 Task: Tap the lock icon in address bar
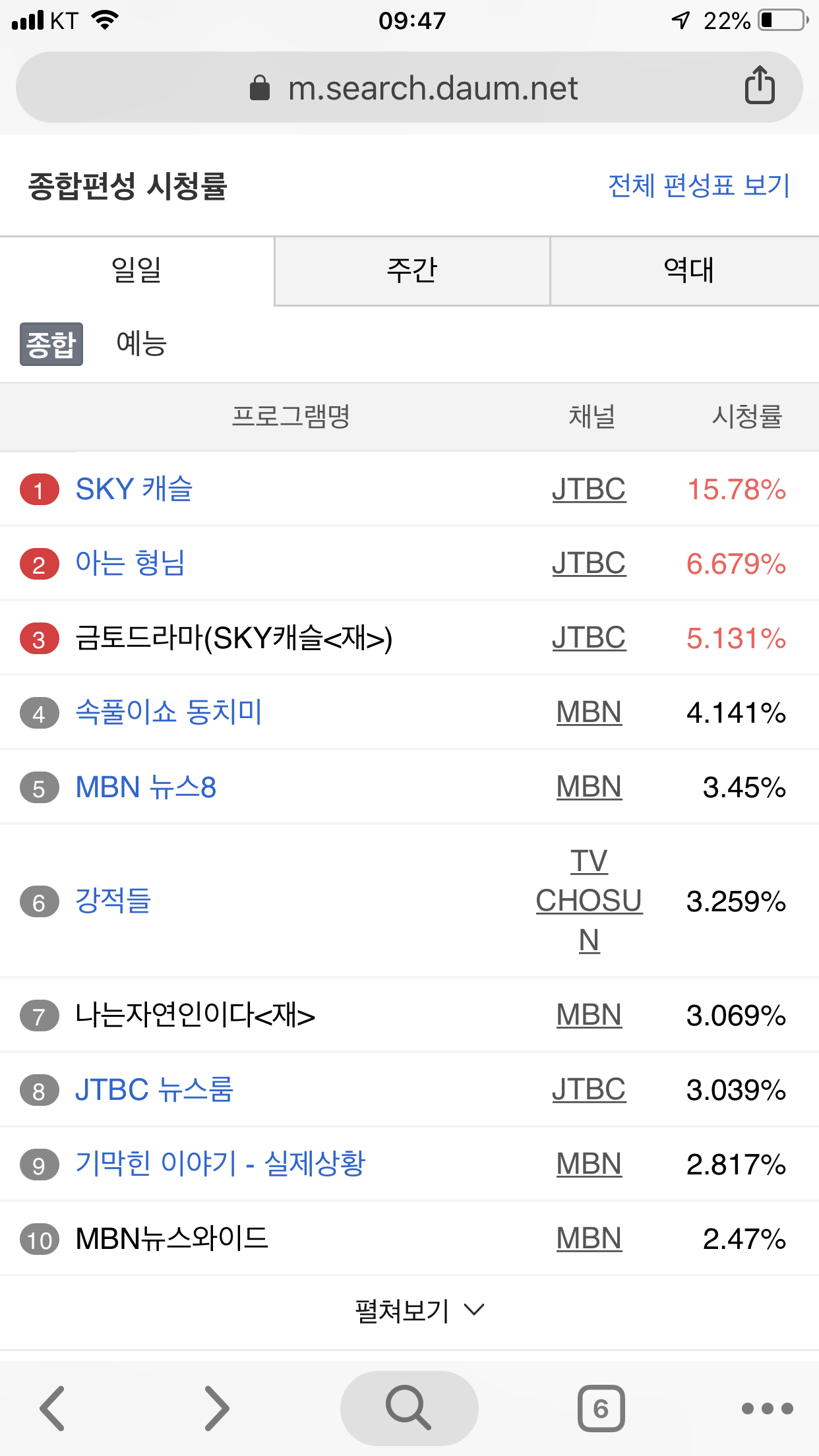[260, 88]
